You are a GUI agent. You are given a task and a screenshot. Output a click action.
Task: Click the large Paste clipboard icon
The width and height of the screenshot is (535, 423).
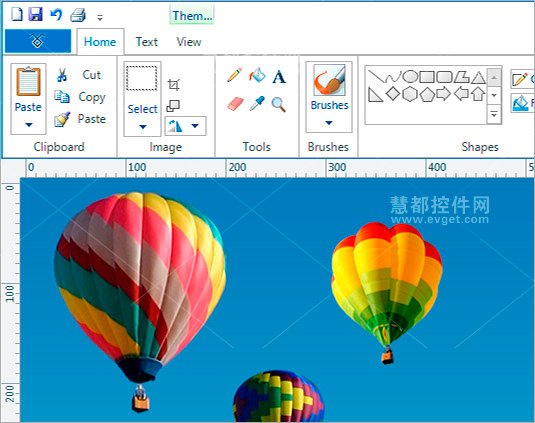tap(28, 82)
